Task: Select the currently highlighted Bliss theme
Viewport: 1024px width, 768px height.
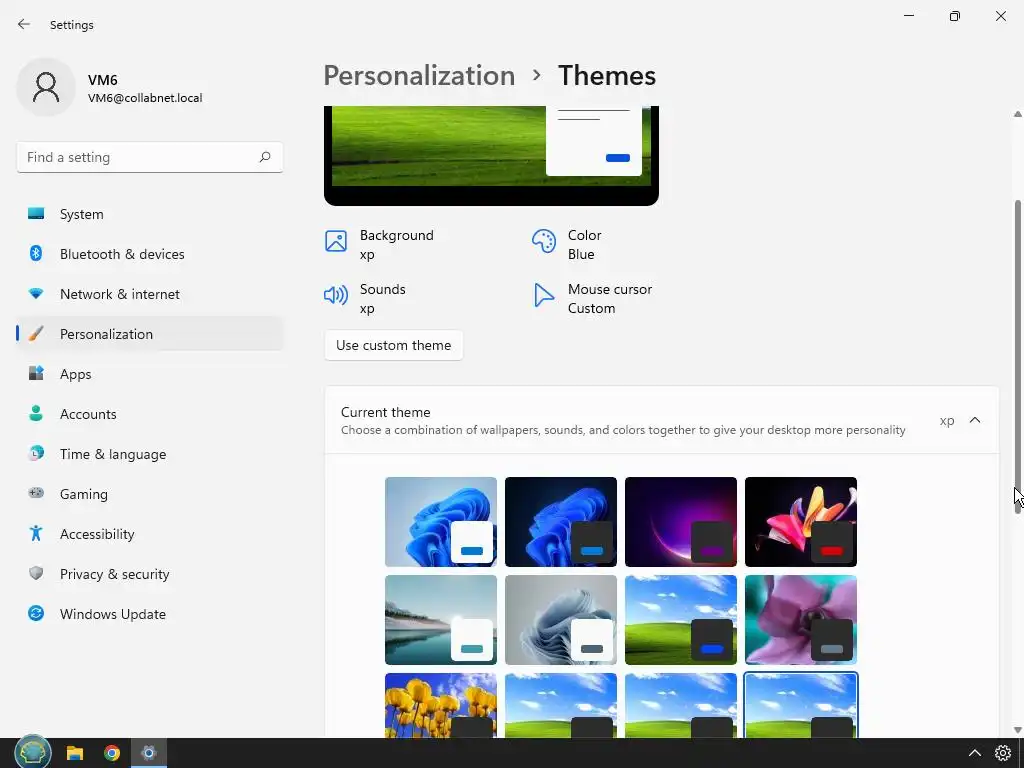Action: 801,705
